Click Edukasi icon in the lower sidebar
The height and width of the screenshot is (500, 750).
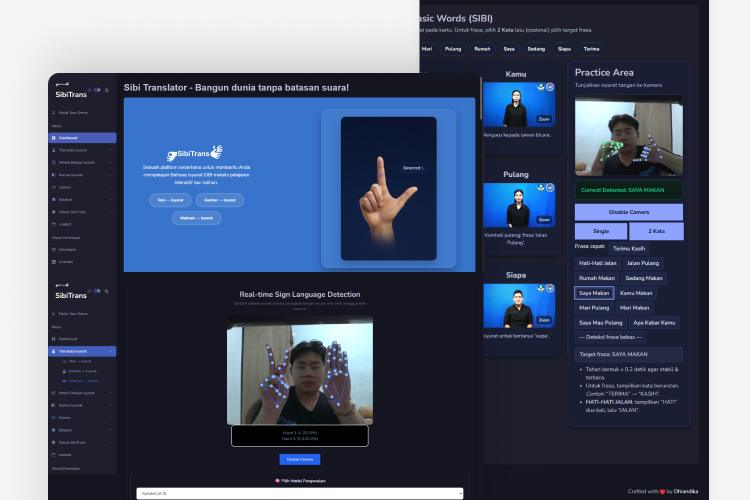click(54, 430)
